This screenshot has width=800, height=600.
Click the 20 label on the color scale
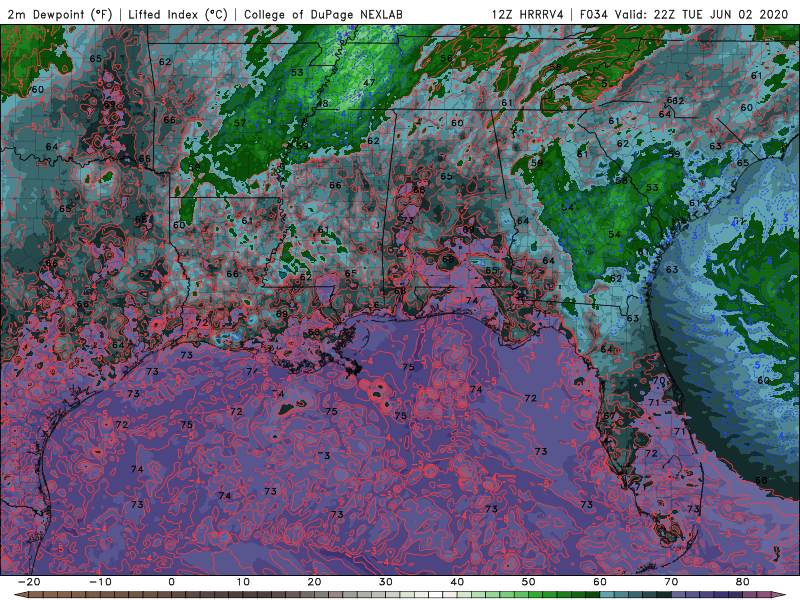point(314,582)
